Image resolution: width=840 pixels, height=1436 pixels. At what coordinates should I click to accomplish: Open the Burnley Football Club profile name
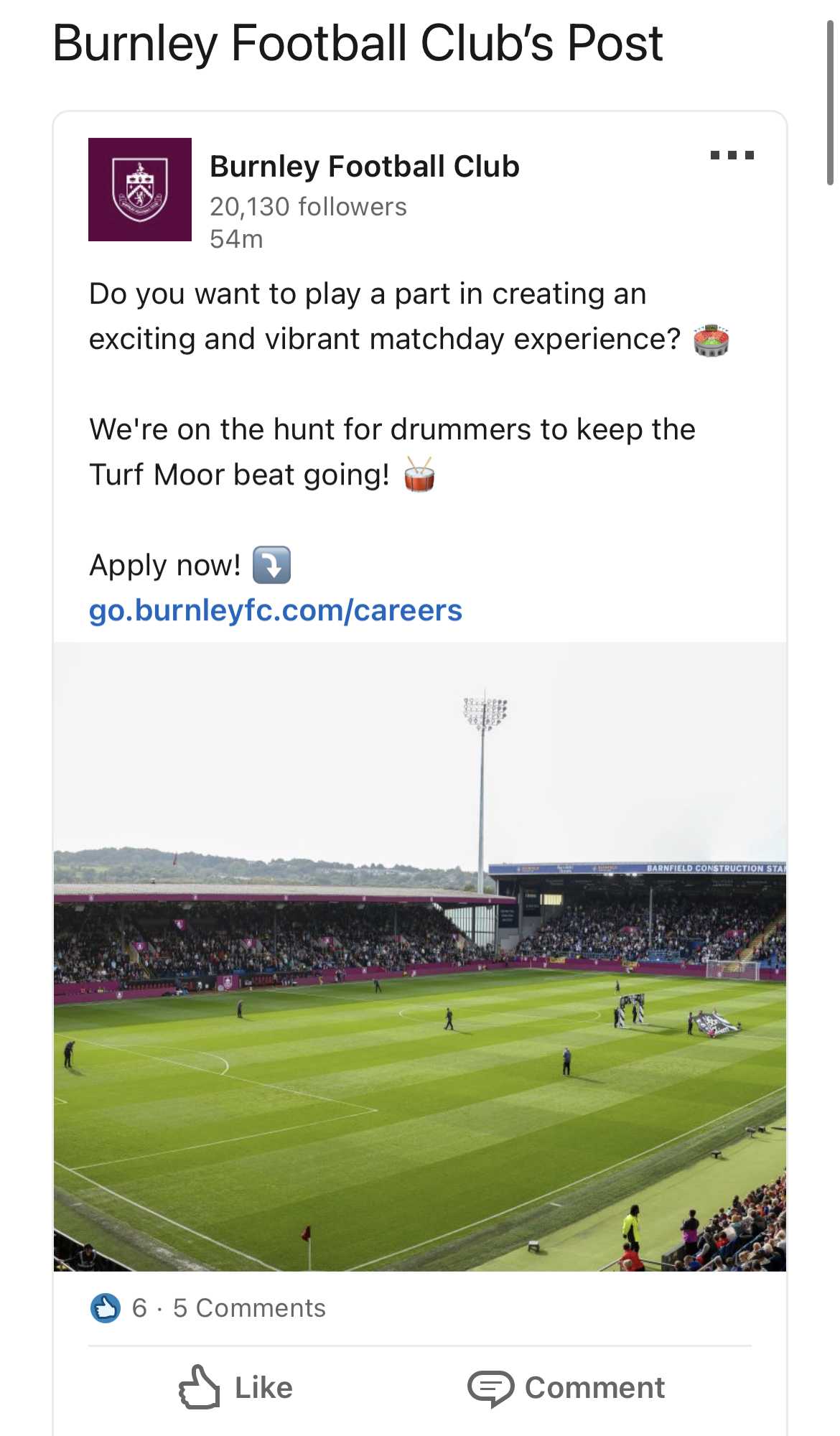click(x=364, y=167)
